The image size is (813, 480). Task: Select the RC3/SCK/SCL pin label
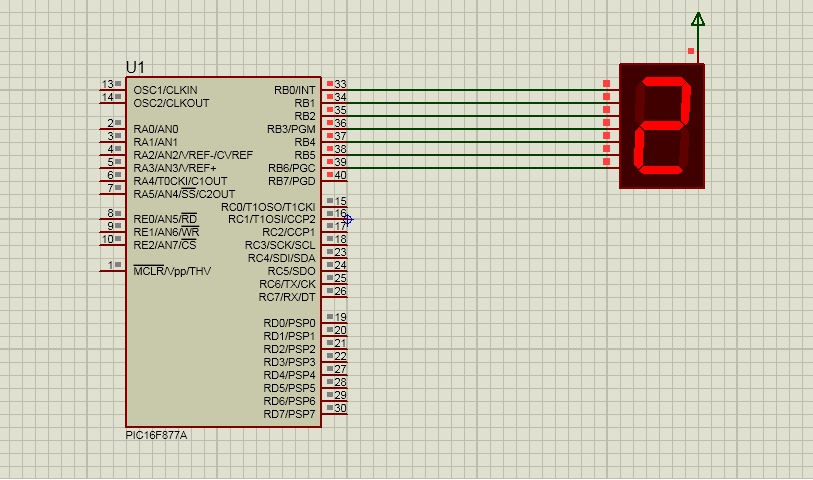tap(280, 245)
